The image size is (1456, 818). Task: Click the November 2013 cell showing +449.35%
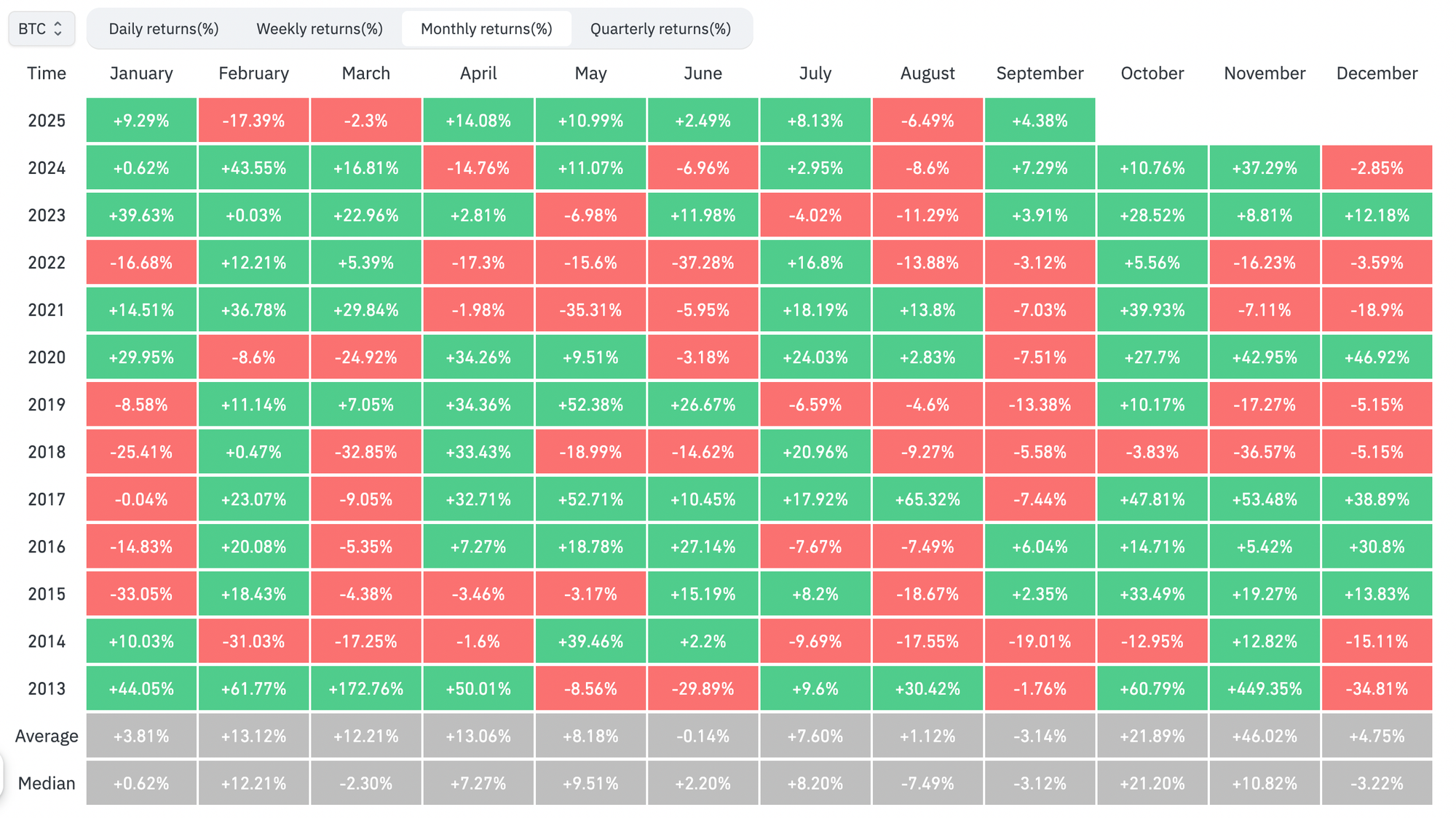click(1264, 688)
